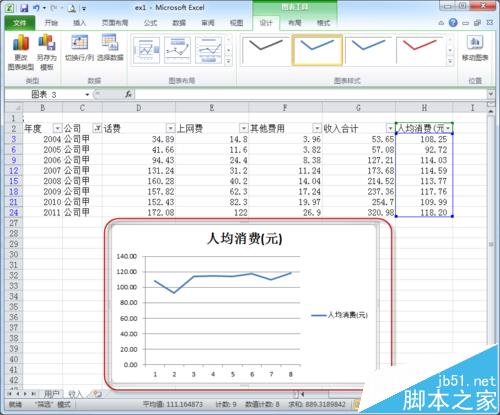Switch to the 插入 ribbon tab
Viewport: 500px width, 415px height.
(80, 23)
